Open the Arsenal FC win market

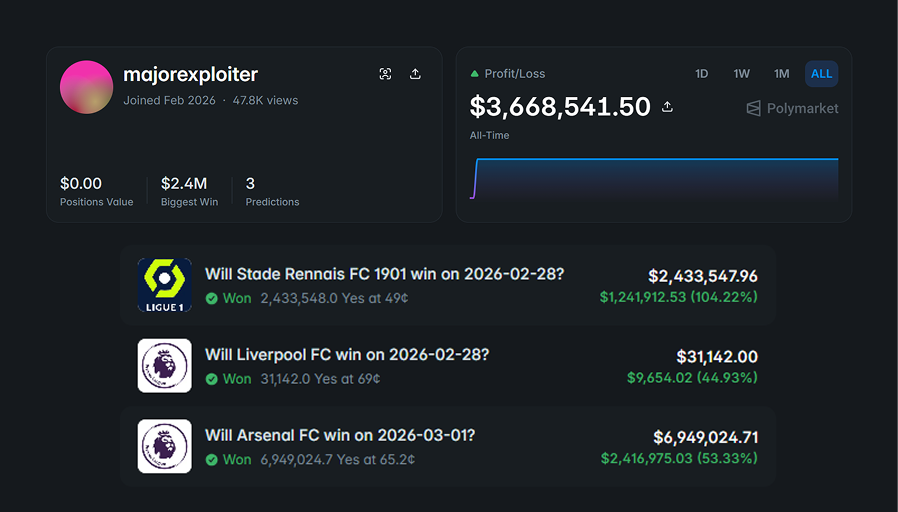[x=340, y=436]
